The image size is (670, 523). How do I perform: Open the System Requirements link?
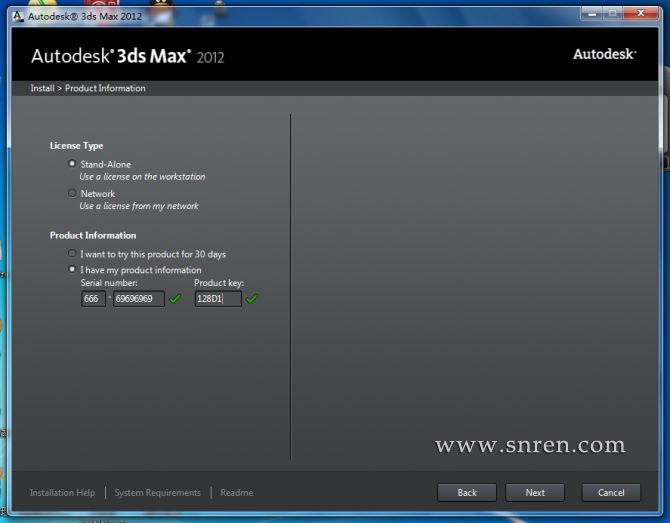pos(158,493)
